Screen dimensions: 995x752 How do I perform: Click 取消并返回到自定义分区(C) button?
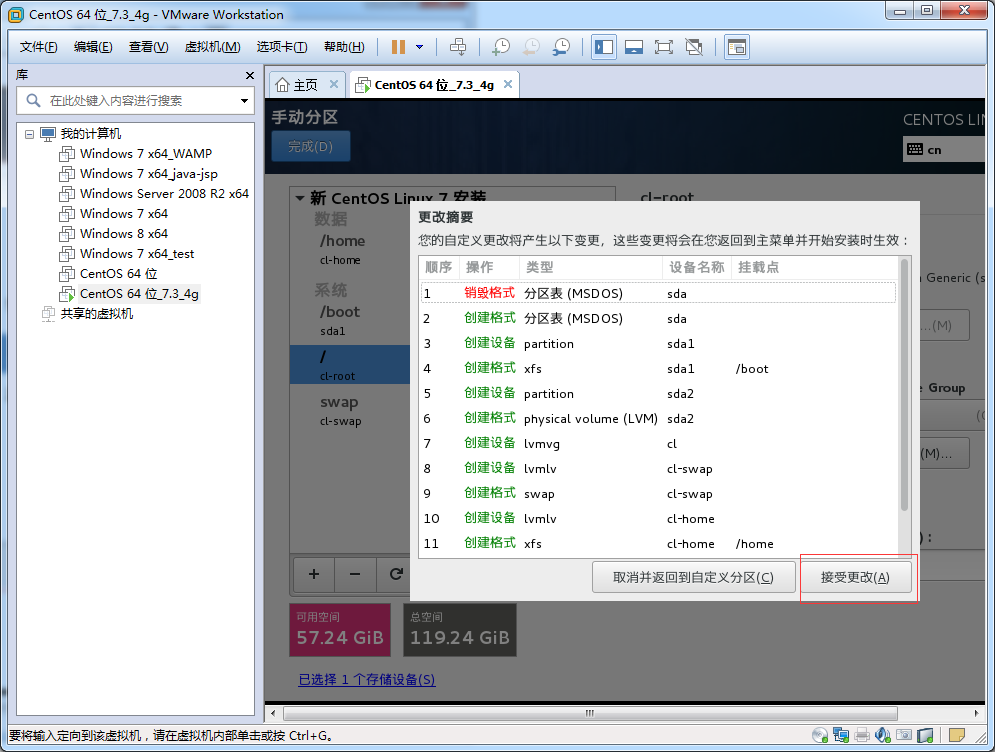[x=694, y=577]
